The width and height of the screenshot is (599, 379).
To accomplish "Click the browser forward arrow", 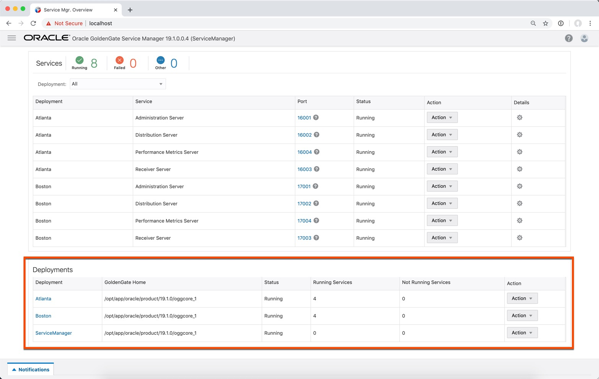I will (x=21, y=23).
